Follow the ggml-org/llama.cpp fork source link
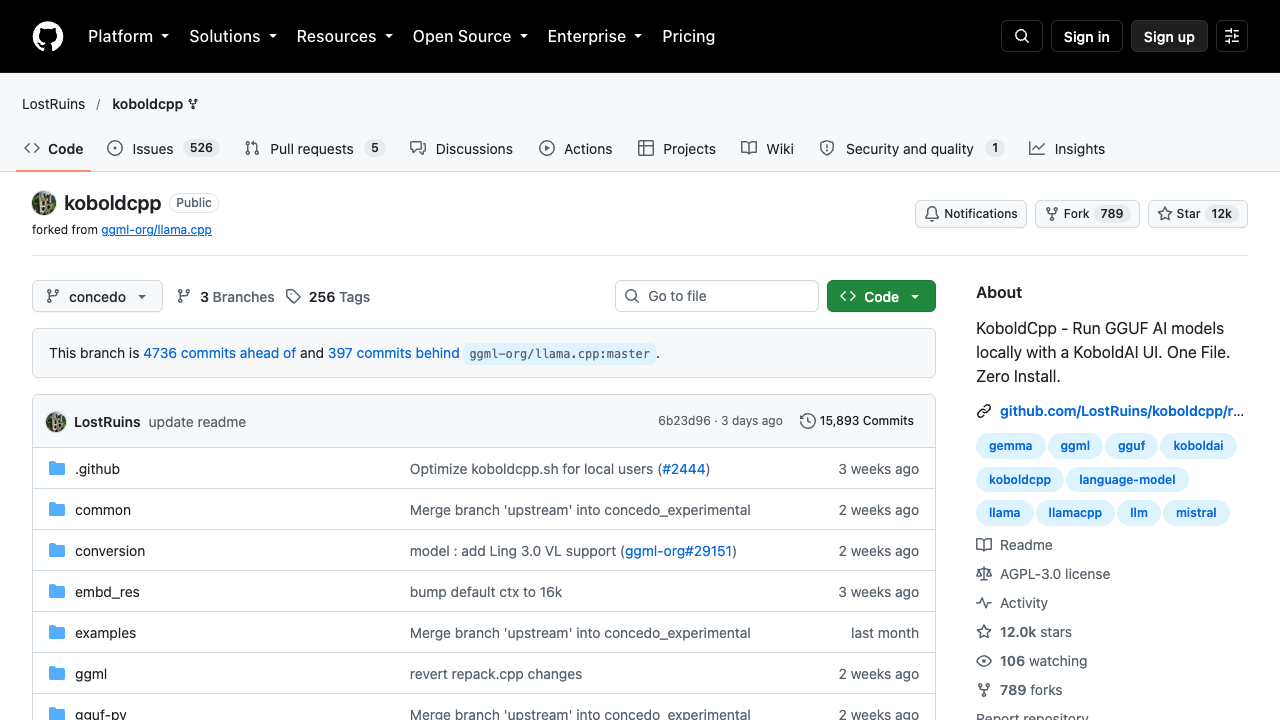Image resolution: width=1280 pixels, height=720 pixels. (157, 229)
